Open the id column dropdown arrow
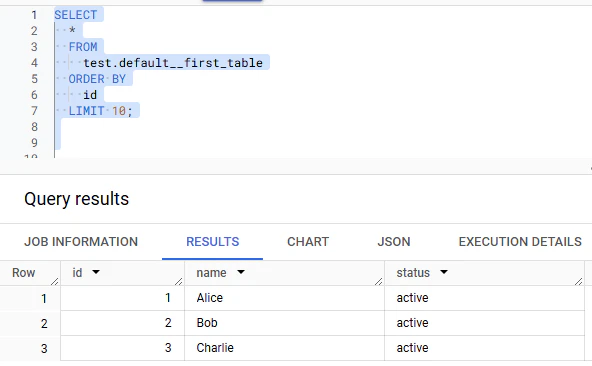Viewport: 592px width, 366px height. 96,272
